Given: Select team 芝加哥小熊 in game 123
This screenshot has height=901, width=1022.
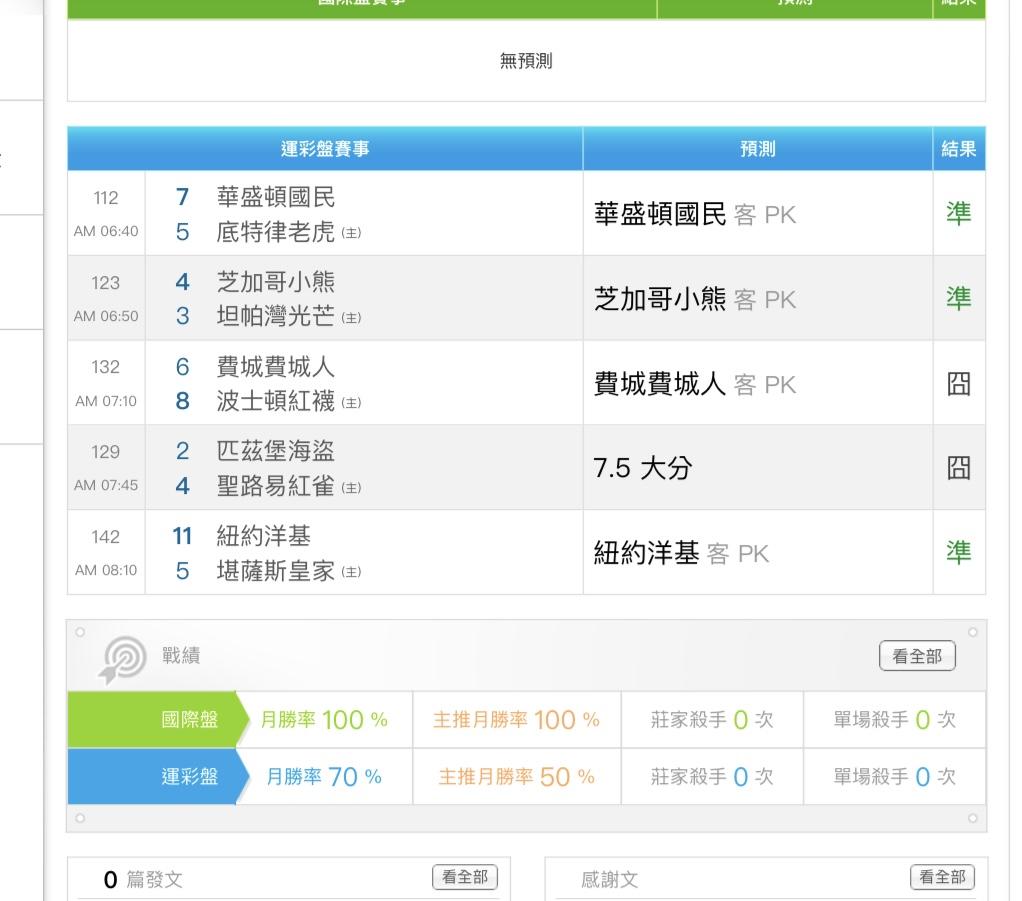Looking at the screenshot, I should (276, 282).
